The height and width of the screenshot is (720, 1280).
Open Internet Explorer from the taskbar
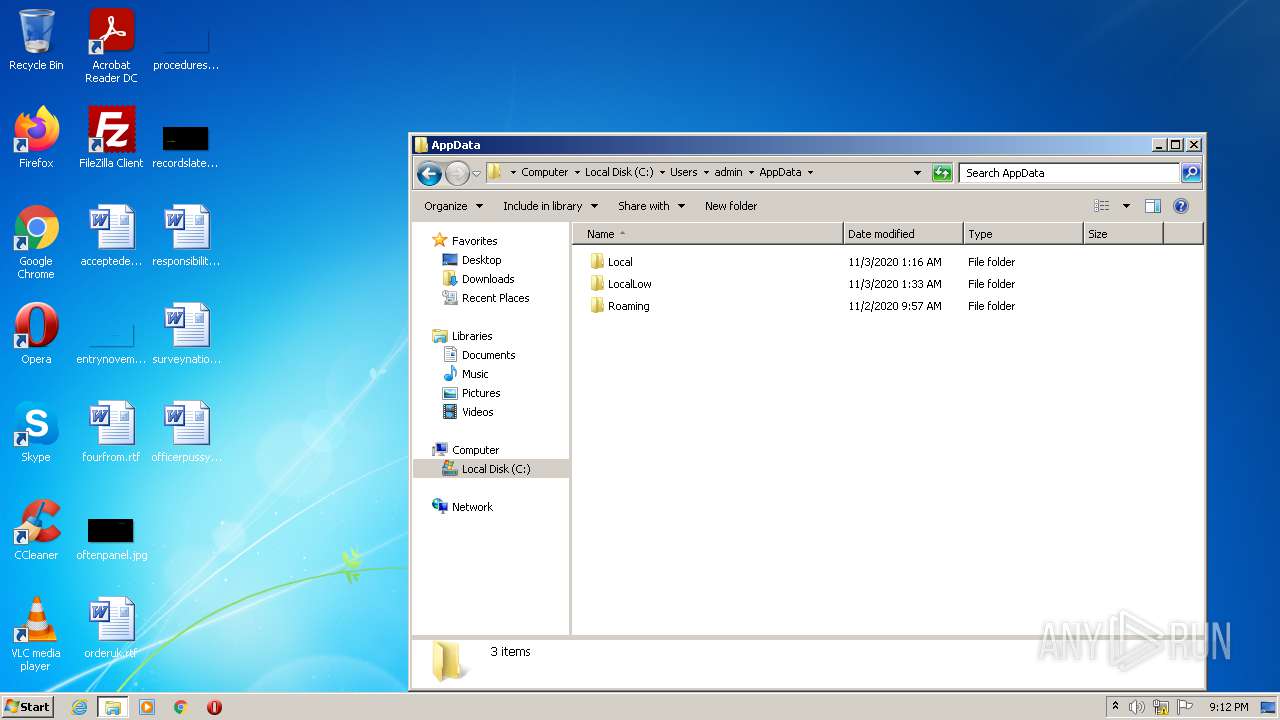tap(79, 707)
